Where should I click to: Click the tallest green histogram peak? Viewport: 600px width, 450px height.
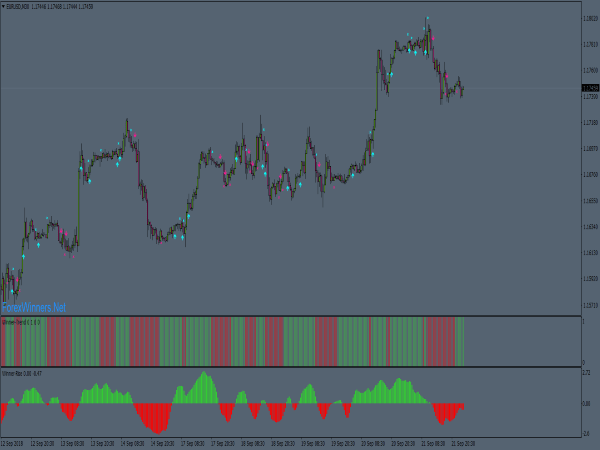pos(204,387)
